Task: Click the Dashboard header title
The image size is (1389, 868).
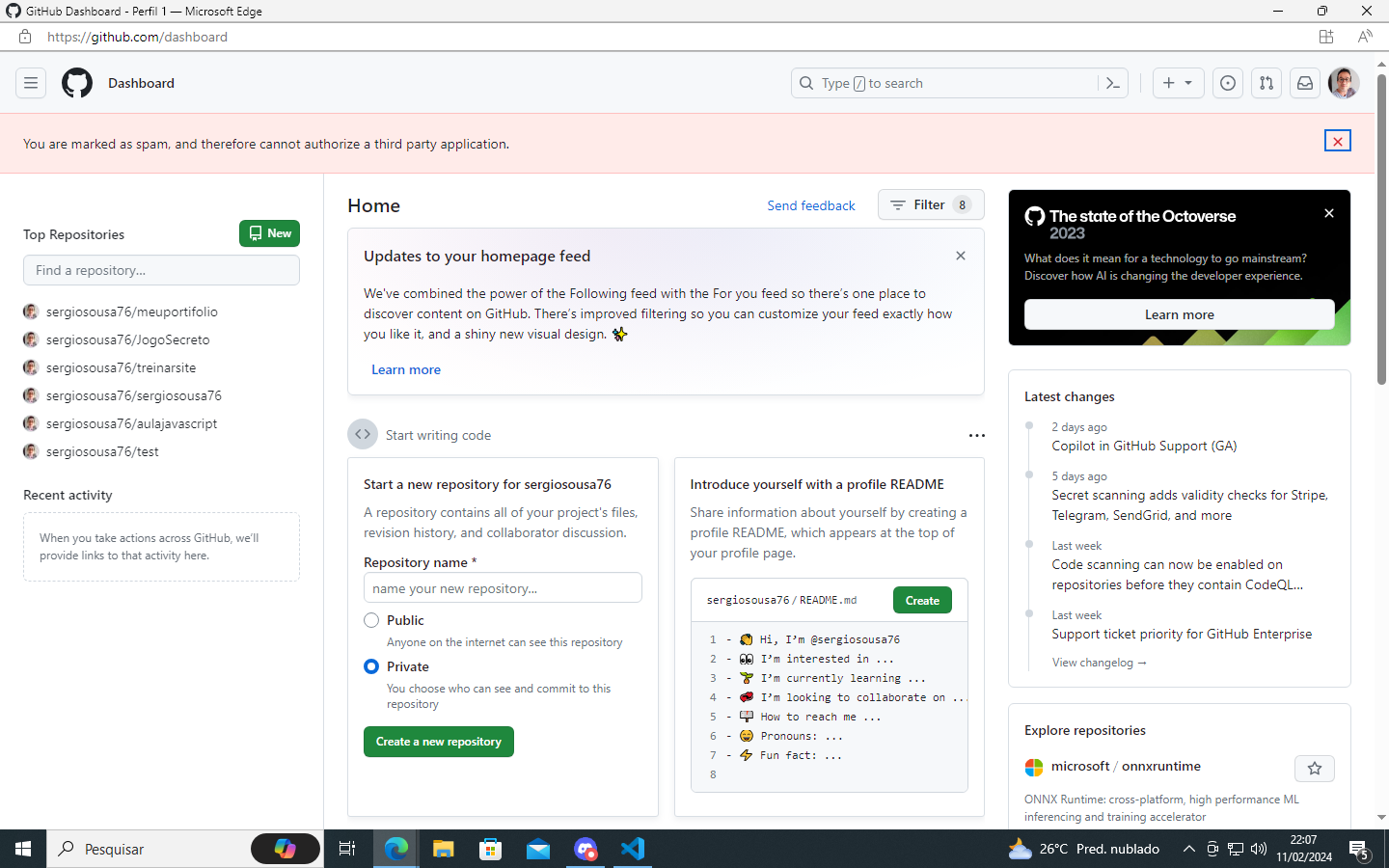Action: 141,83
